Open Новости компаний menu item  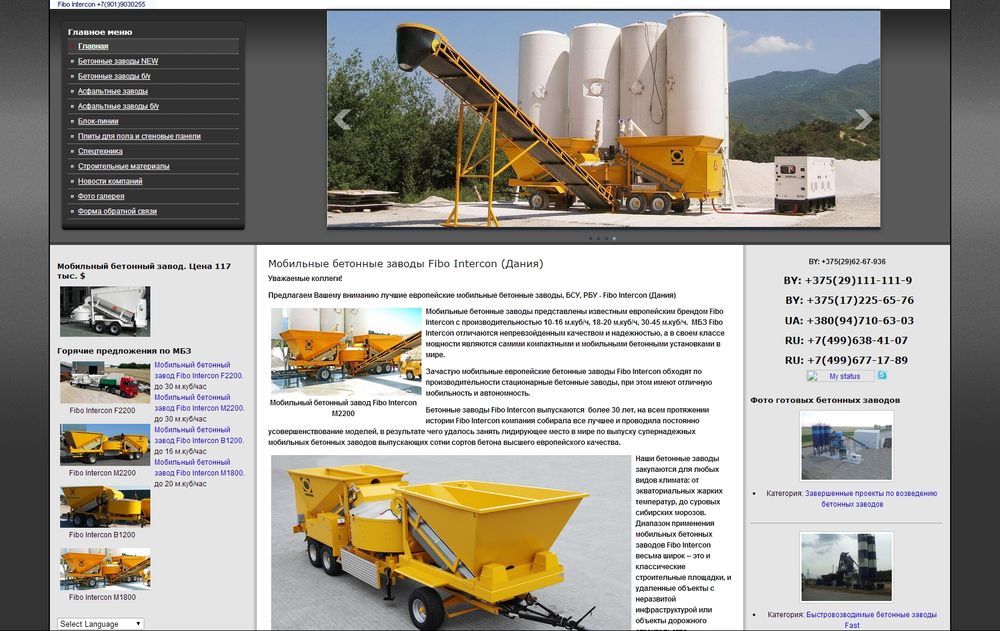(x=110, y=181)
